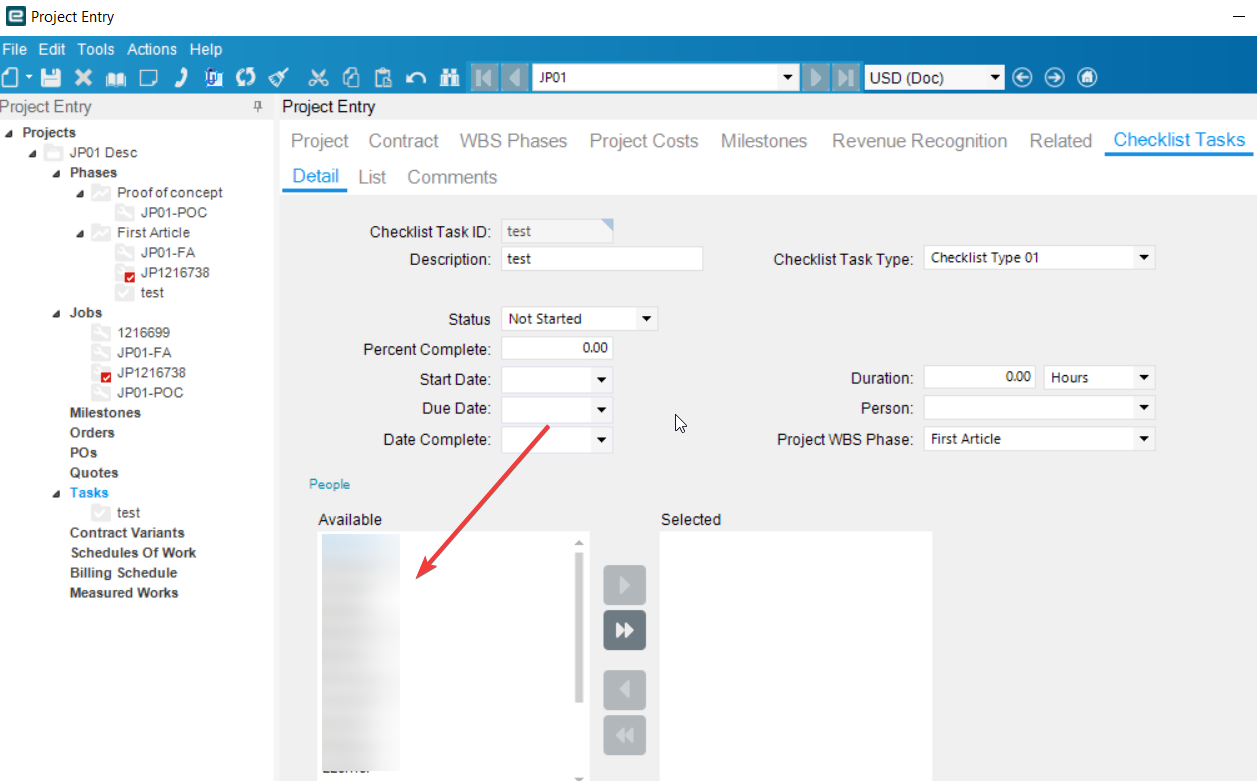This screenshot has width=1257, height=781.
Task: Collapse the Phases tree node
Action: [57, 173]
